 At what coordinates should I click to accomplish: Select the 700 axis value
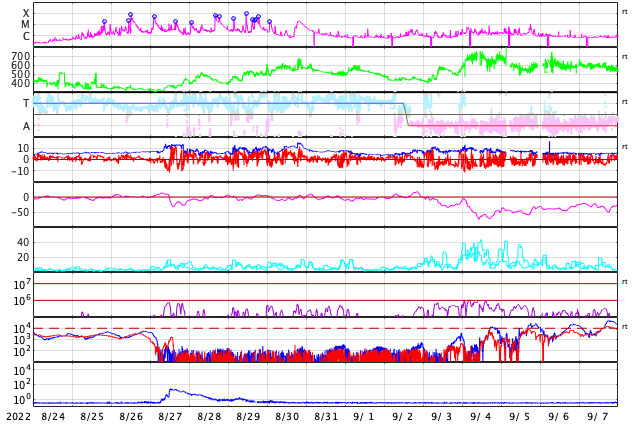pyautogui.click(x=21, y=56)
